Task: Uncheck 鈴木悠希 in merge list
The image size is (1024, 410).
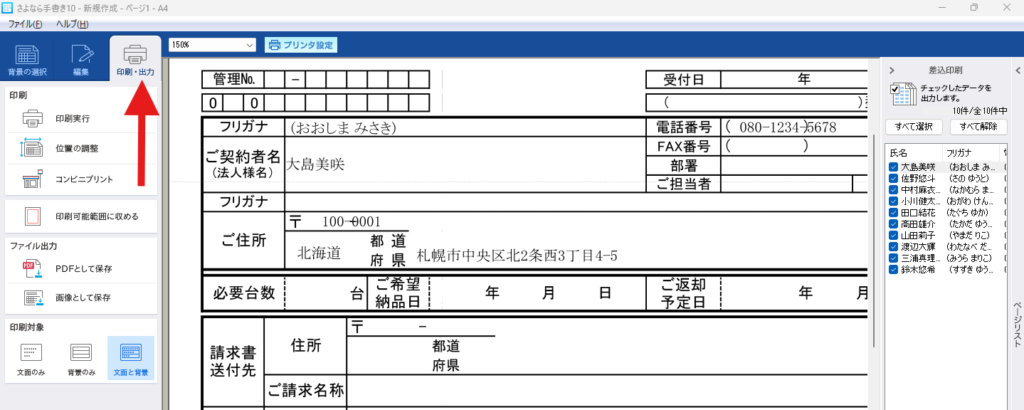Action: click(894, 270)
